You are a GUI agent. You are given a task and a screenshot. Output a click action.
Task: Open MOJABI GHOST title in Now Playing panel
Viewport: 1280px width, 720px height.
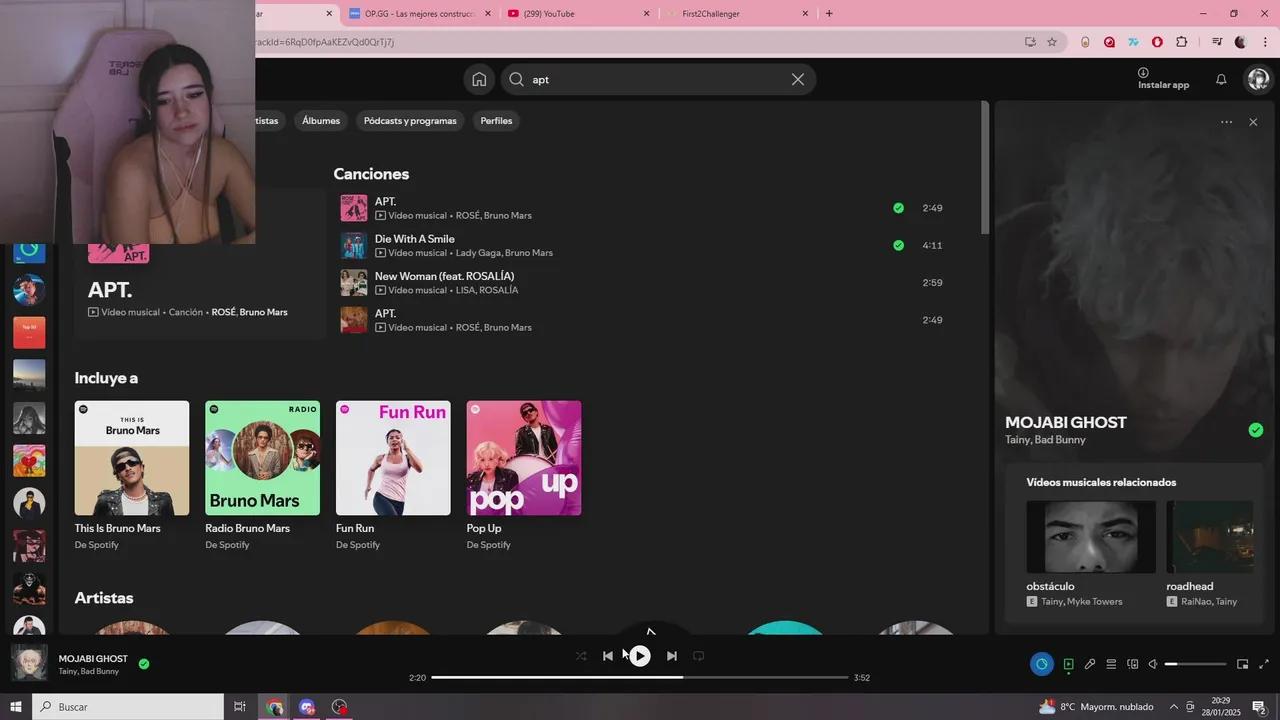tap(1066, 422)
